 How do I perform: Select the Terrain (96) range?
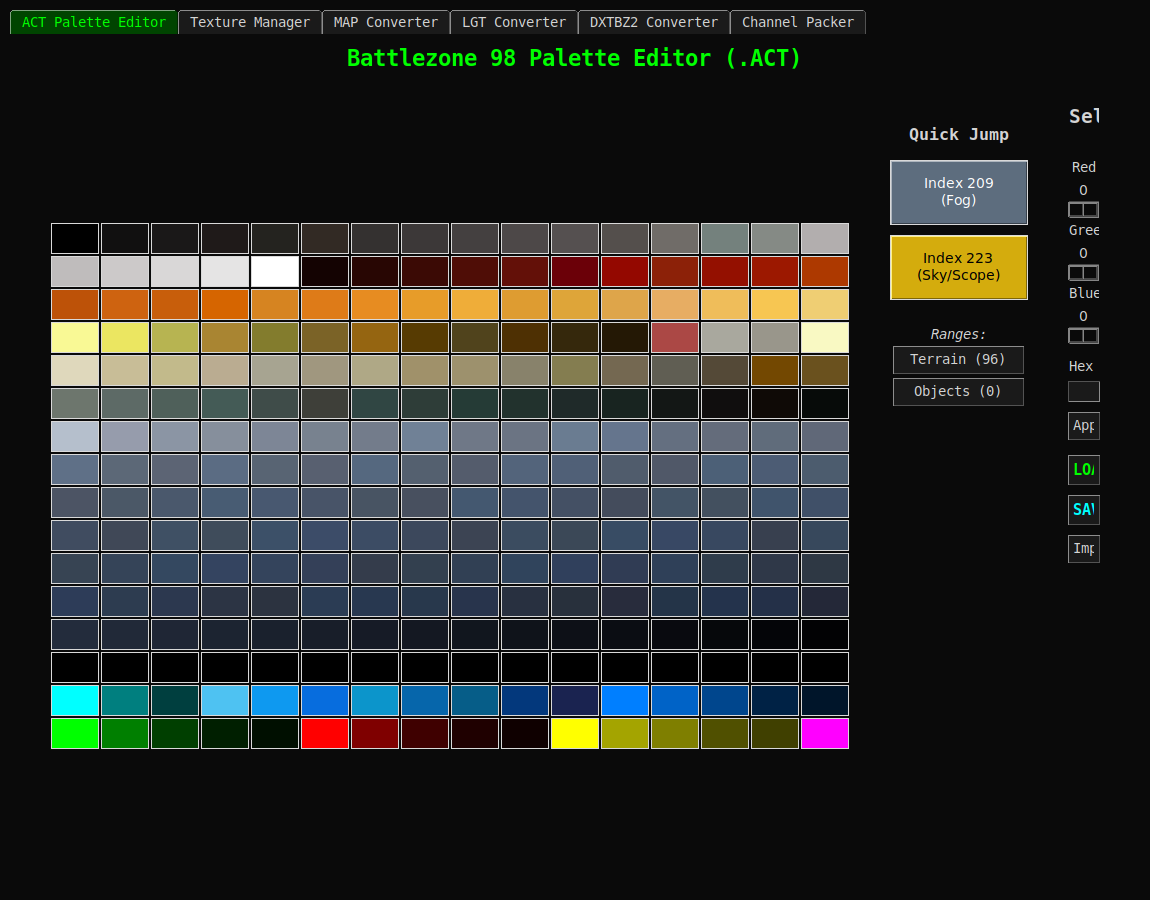(958, 359)
